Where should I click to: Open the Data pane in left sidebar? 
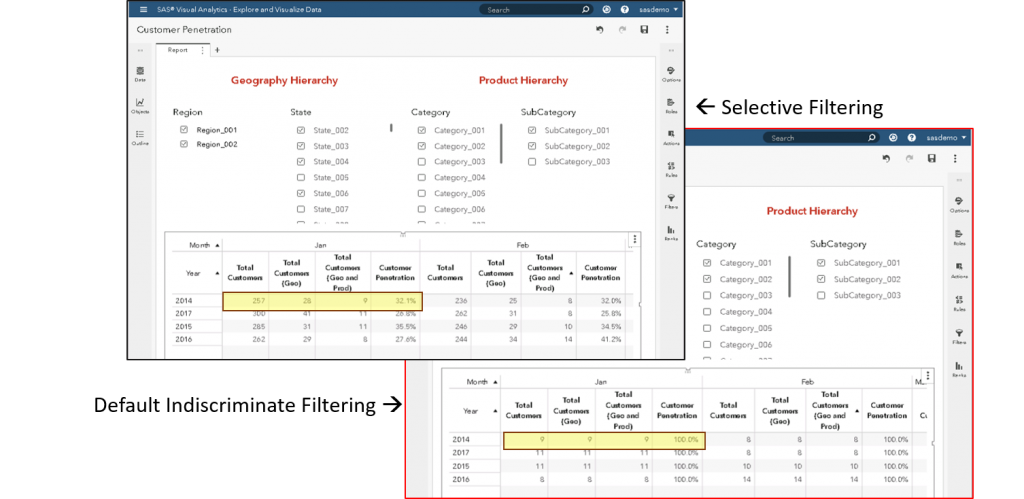tap(140, 73)
